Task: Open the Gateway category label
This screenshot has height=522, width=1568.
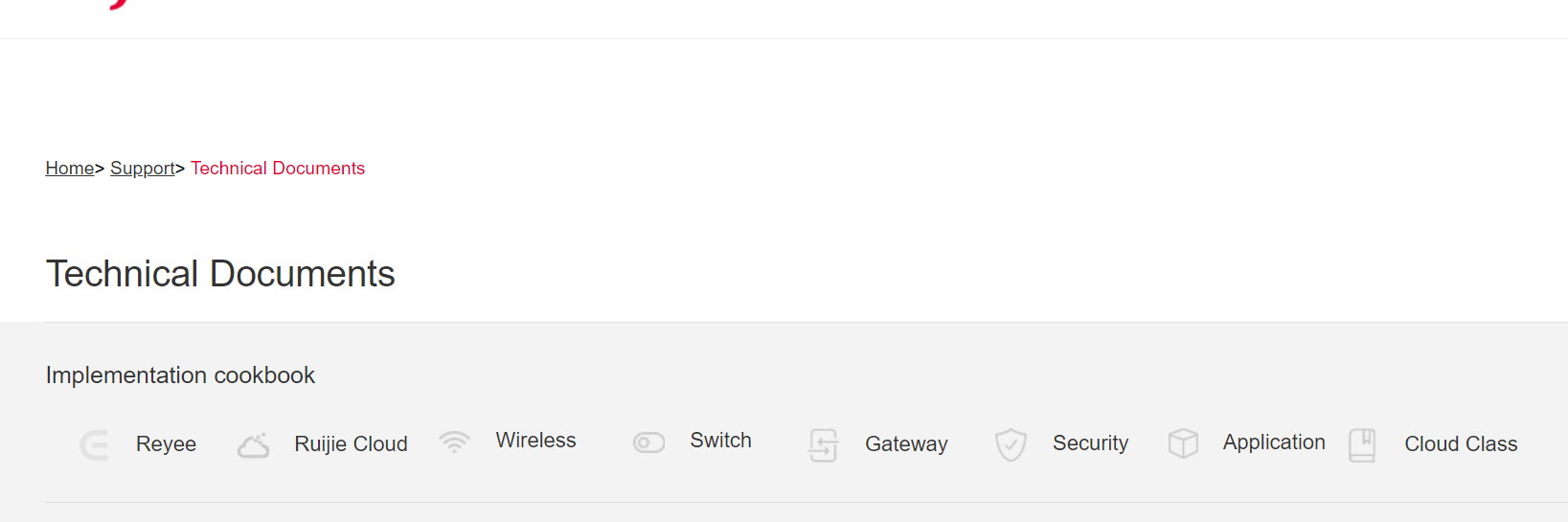Action: pyautogui.click(x=906, y=444)
